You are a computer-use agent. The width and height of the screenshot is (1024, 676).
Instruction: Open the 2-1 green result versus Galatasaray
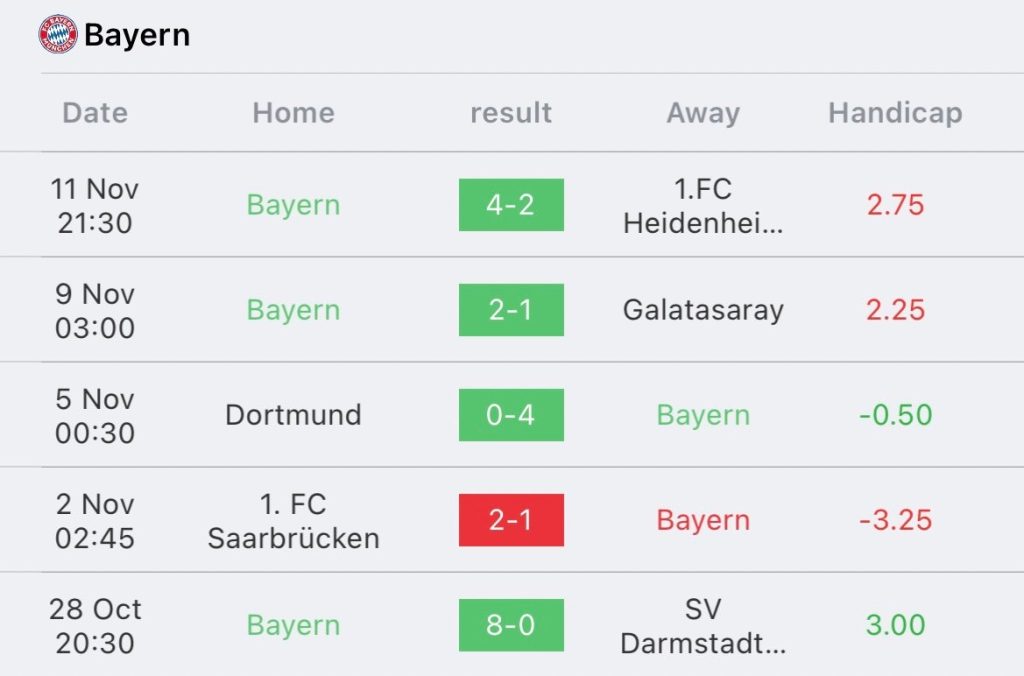(x=511, y=310)
